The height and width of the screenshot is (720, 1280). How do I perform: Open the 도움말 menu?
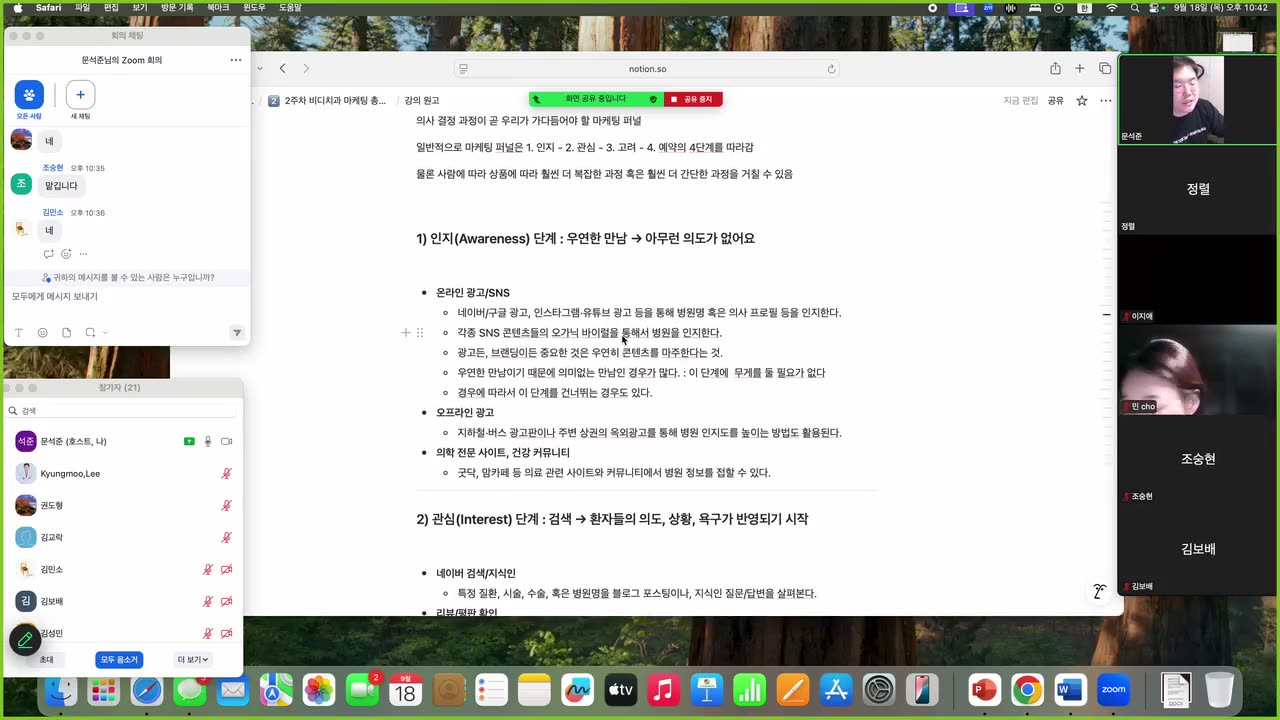(x=290, y=8)
